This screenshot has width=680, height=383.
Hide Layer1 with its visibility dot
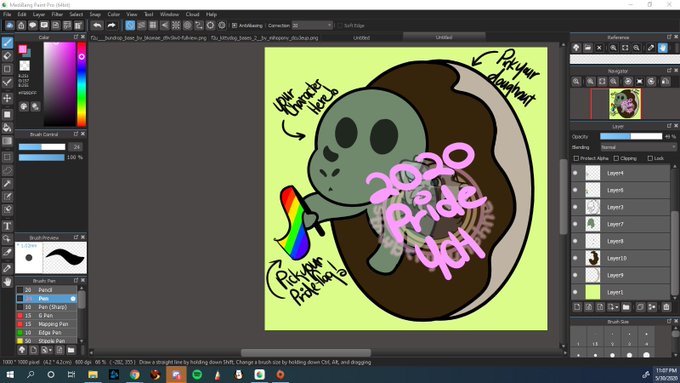click(x=575, y=292)
